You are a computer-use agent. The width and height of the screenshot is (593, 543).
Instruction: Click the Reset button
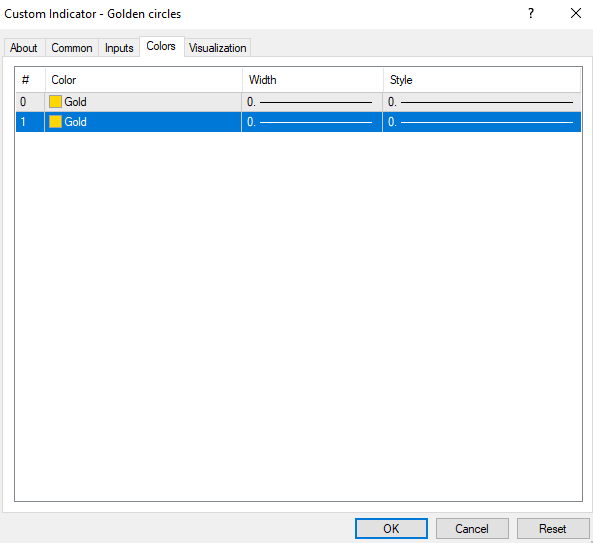click(553, 528)
